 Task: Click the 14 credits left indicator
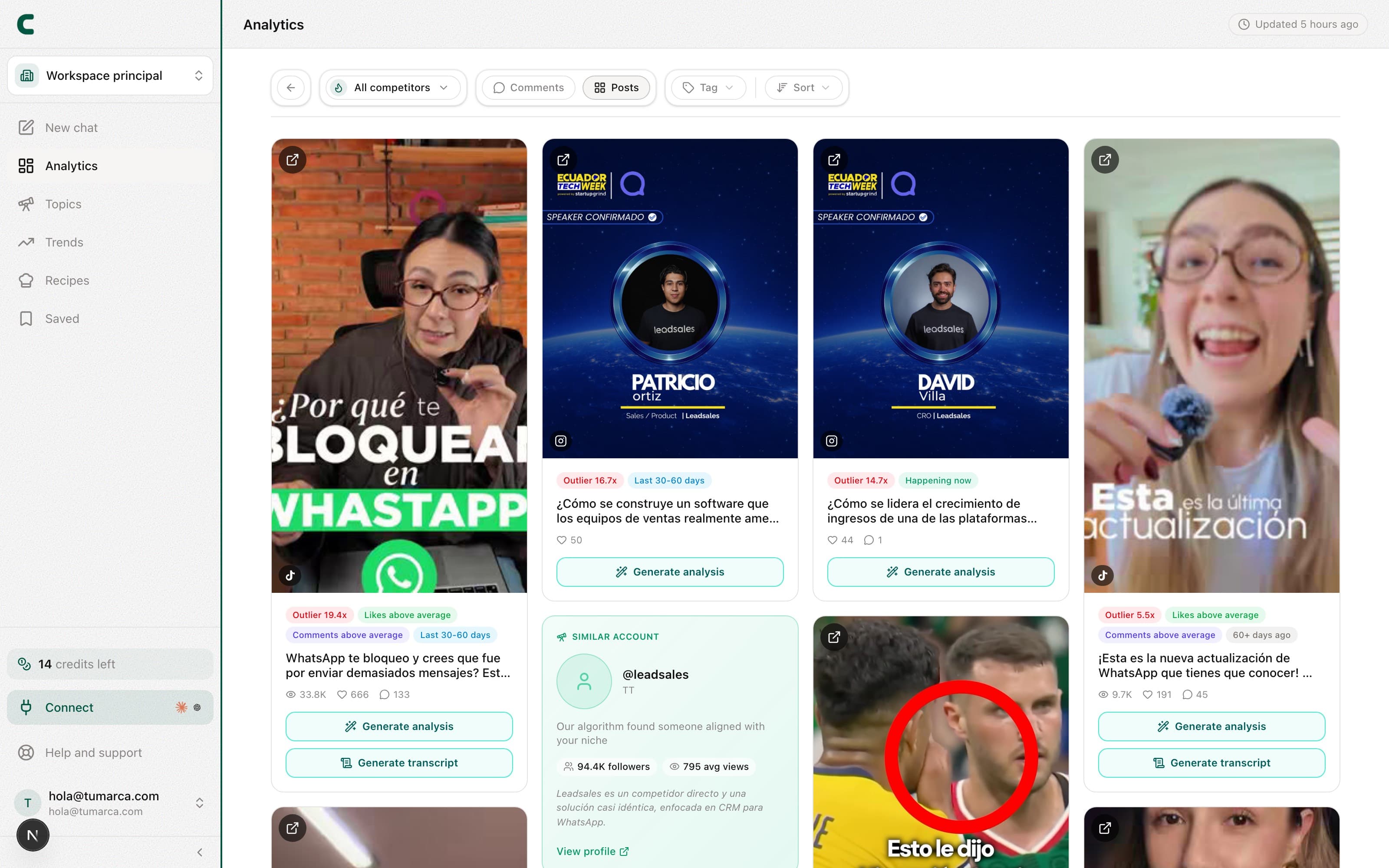click(110, 664)
